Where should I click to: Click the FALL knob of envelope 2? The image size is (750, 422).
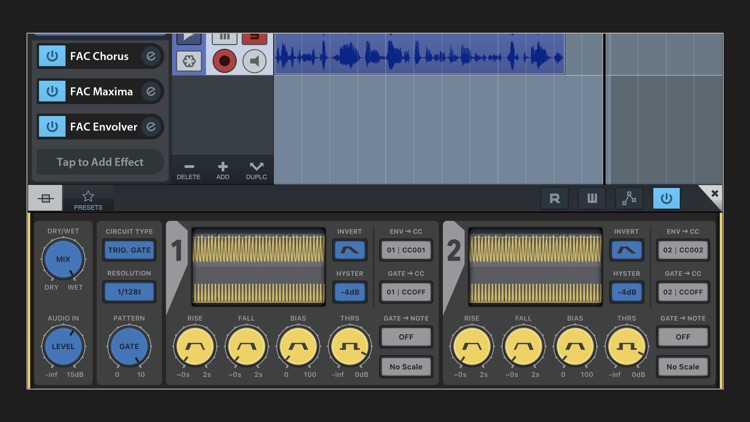[523, 346]
